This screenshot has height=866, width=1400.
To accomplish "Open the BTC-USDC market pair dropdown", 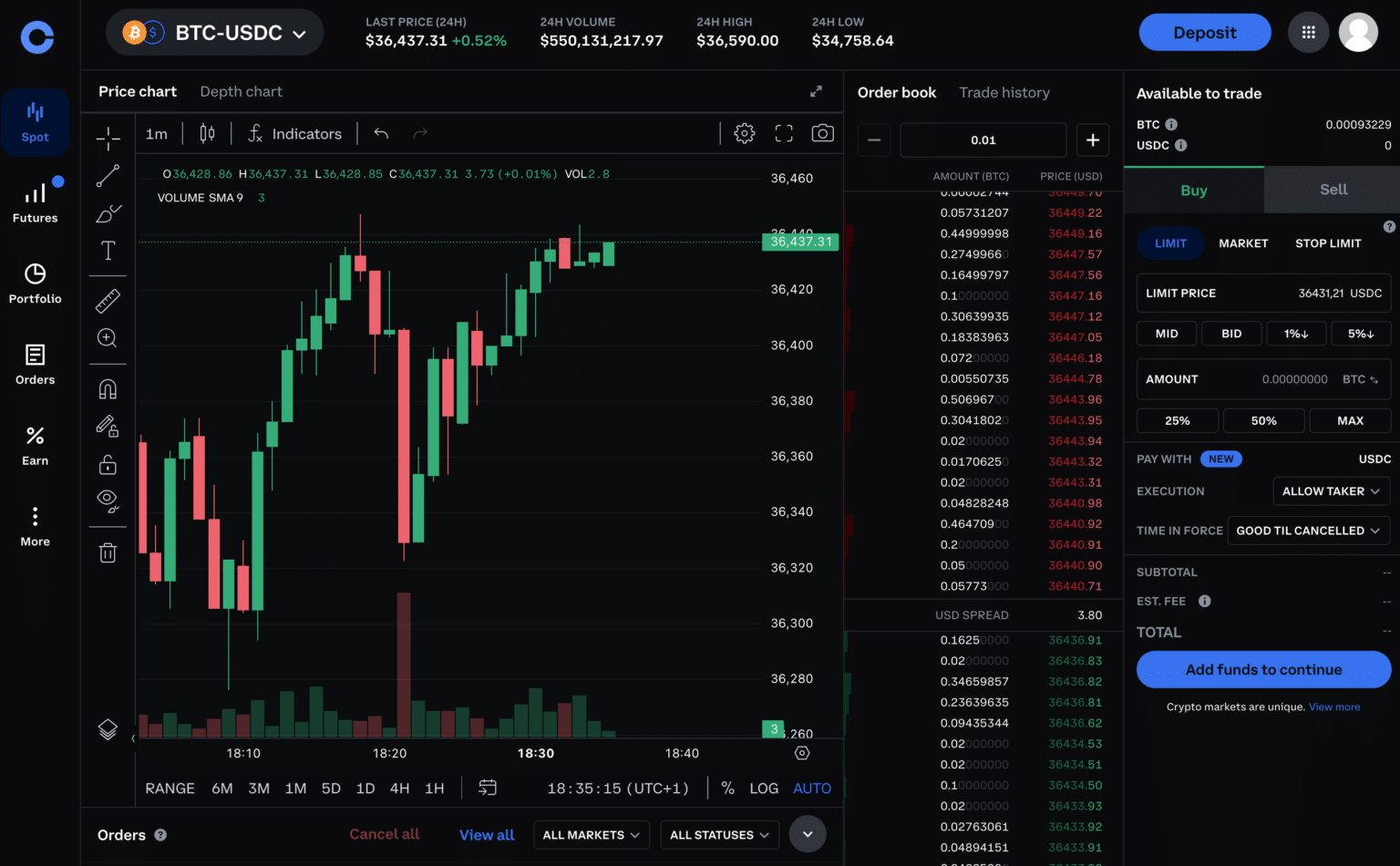I will click(x=215, y=33).
